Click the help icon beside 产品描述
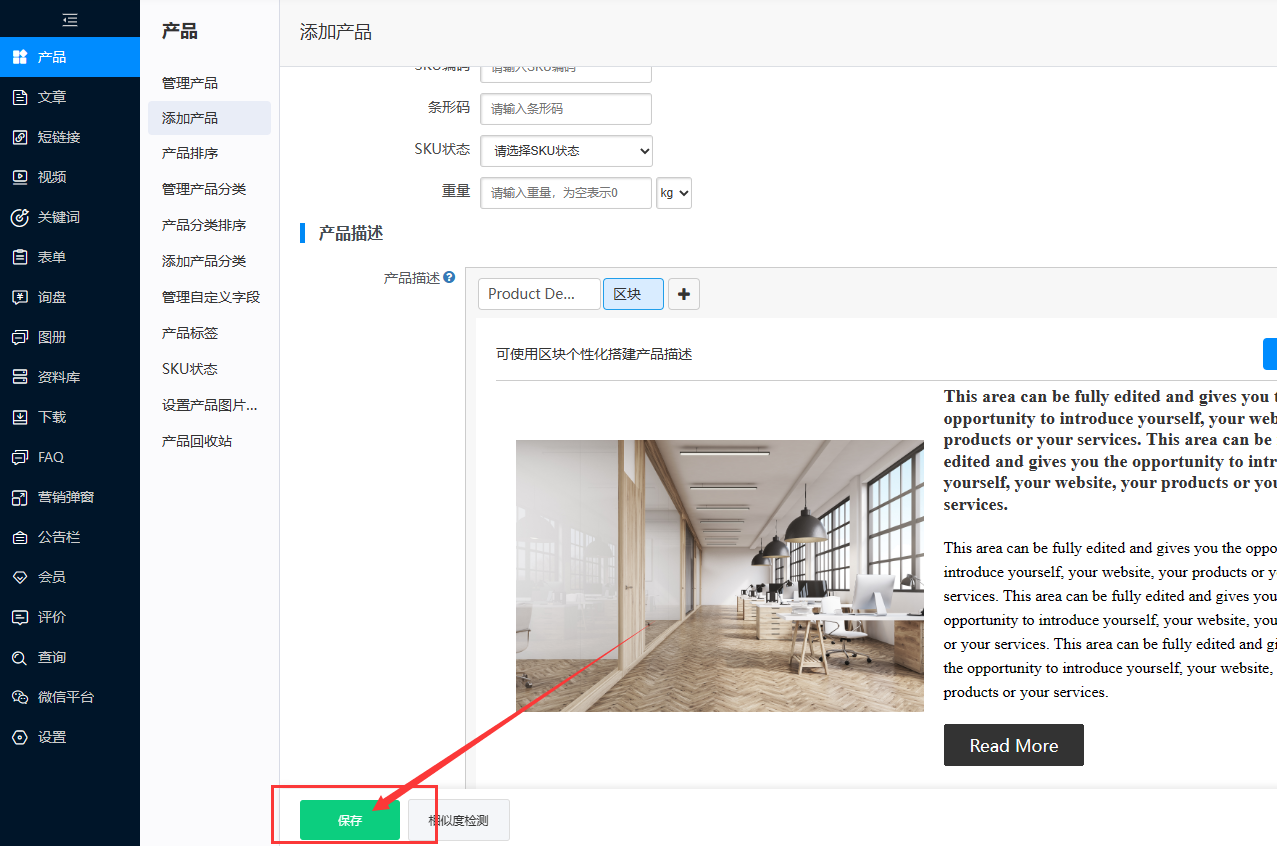The width and height of the screenshot is (1277, 846). pos(449,277)
